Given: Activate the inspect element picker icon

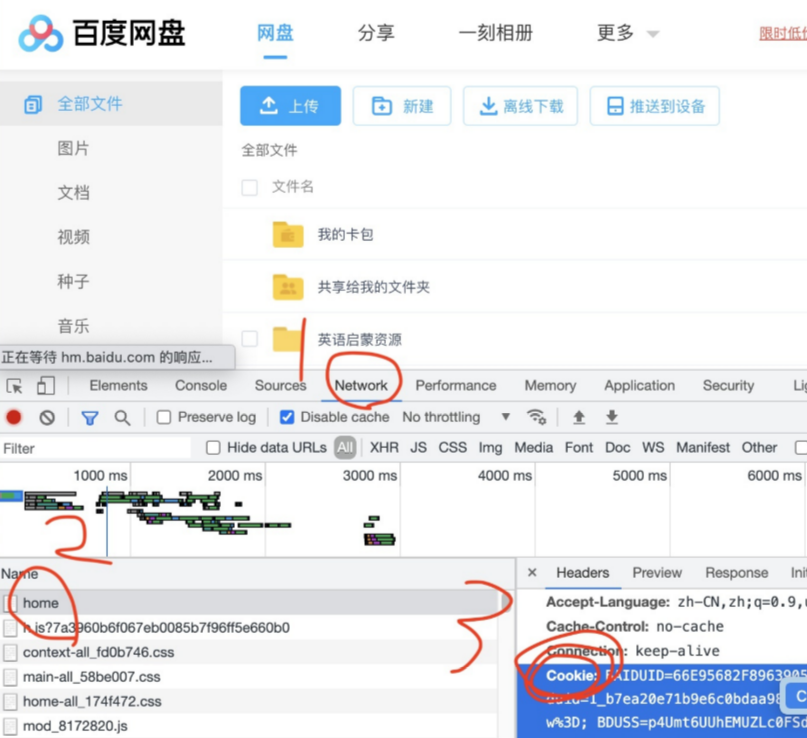Looking at the screenshot, I should (x=15, y=386).
